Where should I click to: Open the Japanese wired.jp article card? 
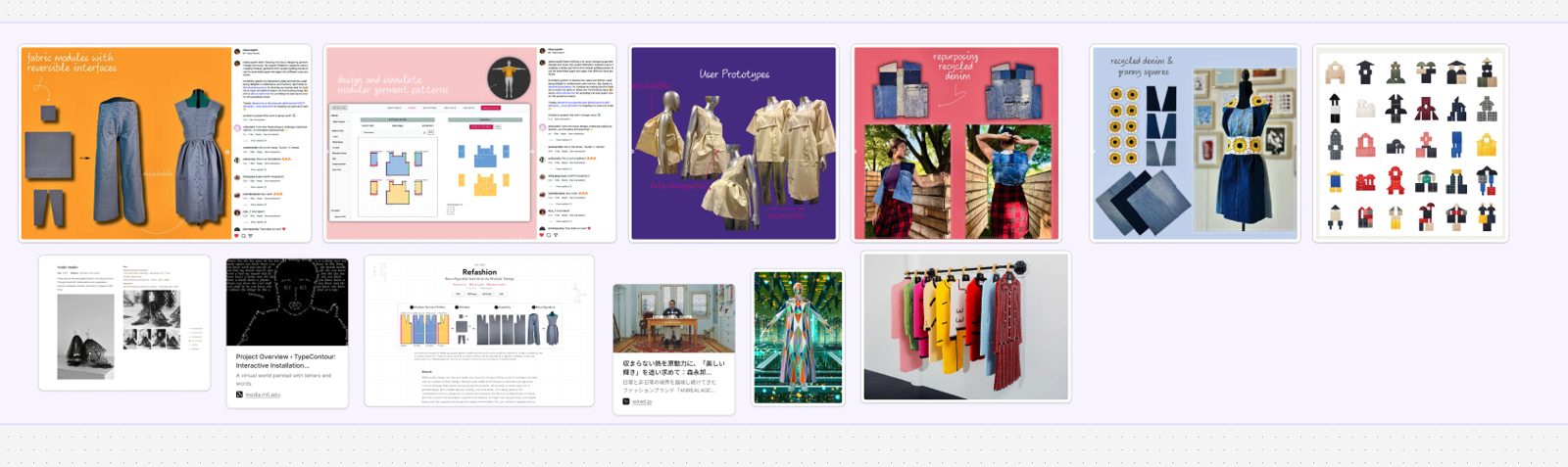[673, 350]
